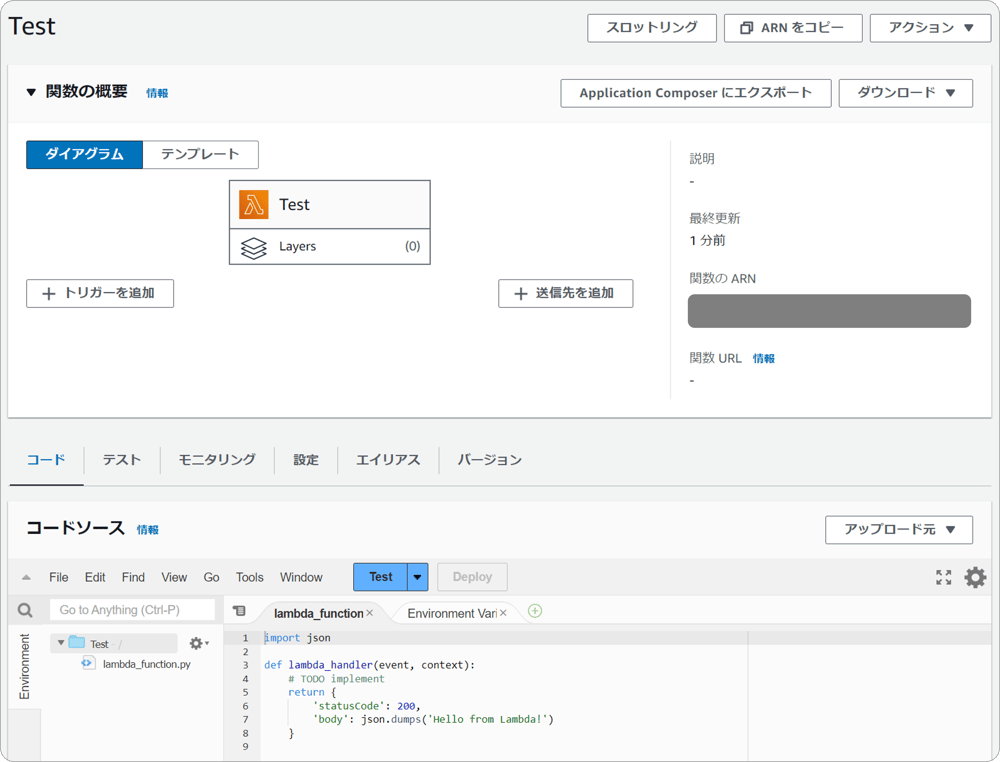
Task: Open the 情報 link beside 関数 URL
Action: click(763, 358)
